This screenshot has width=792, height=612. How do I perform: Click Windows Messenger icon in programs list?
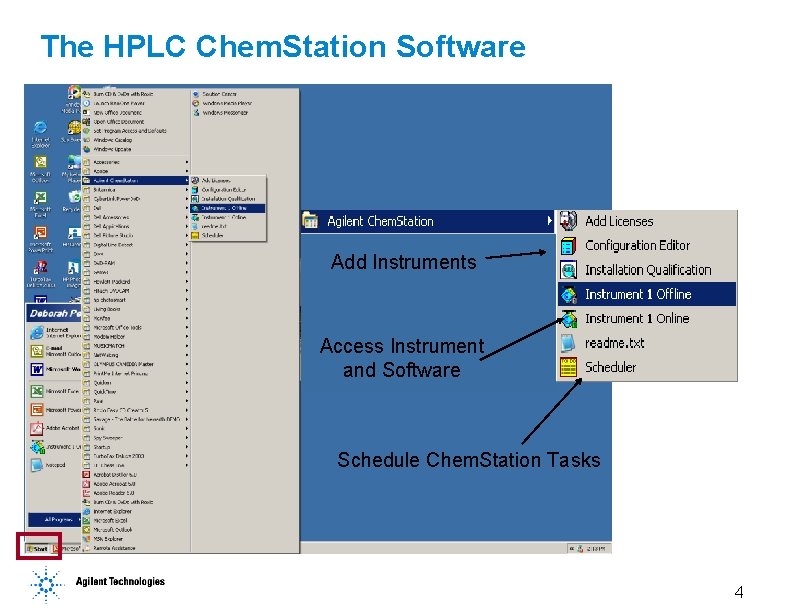tap(196, 113)
